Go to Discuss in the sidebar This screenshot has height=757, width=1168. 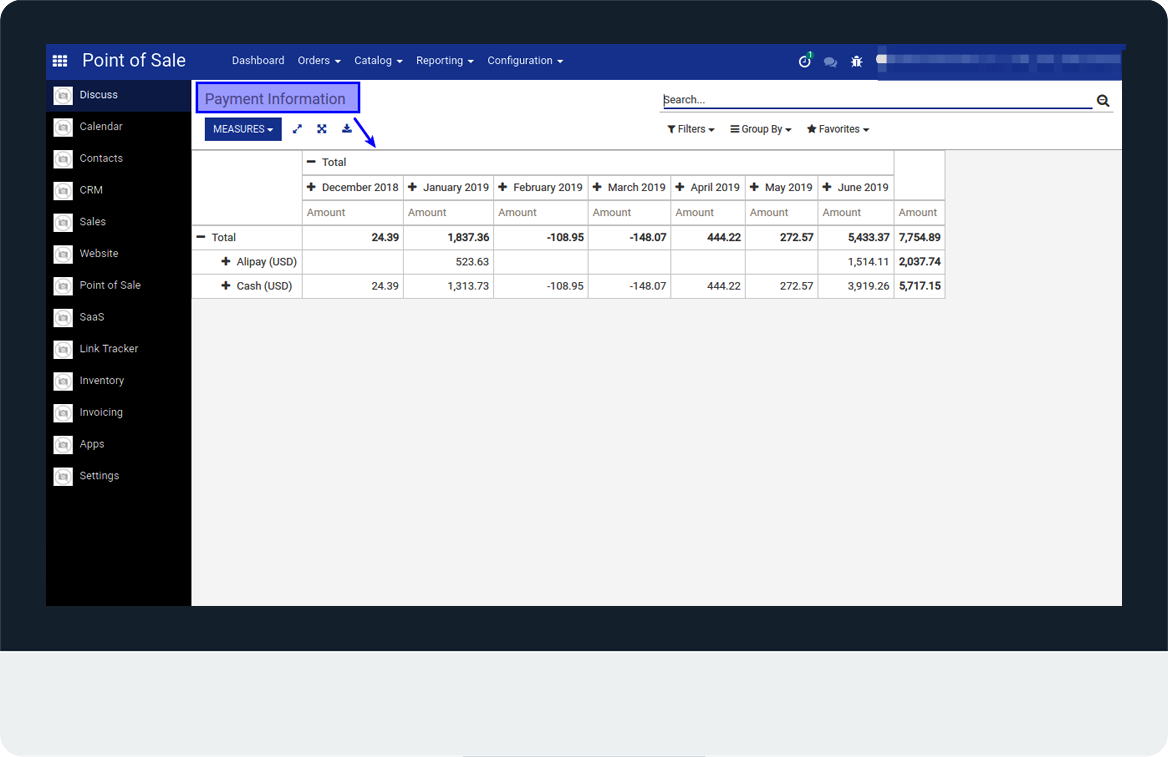tap(99, 95)
